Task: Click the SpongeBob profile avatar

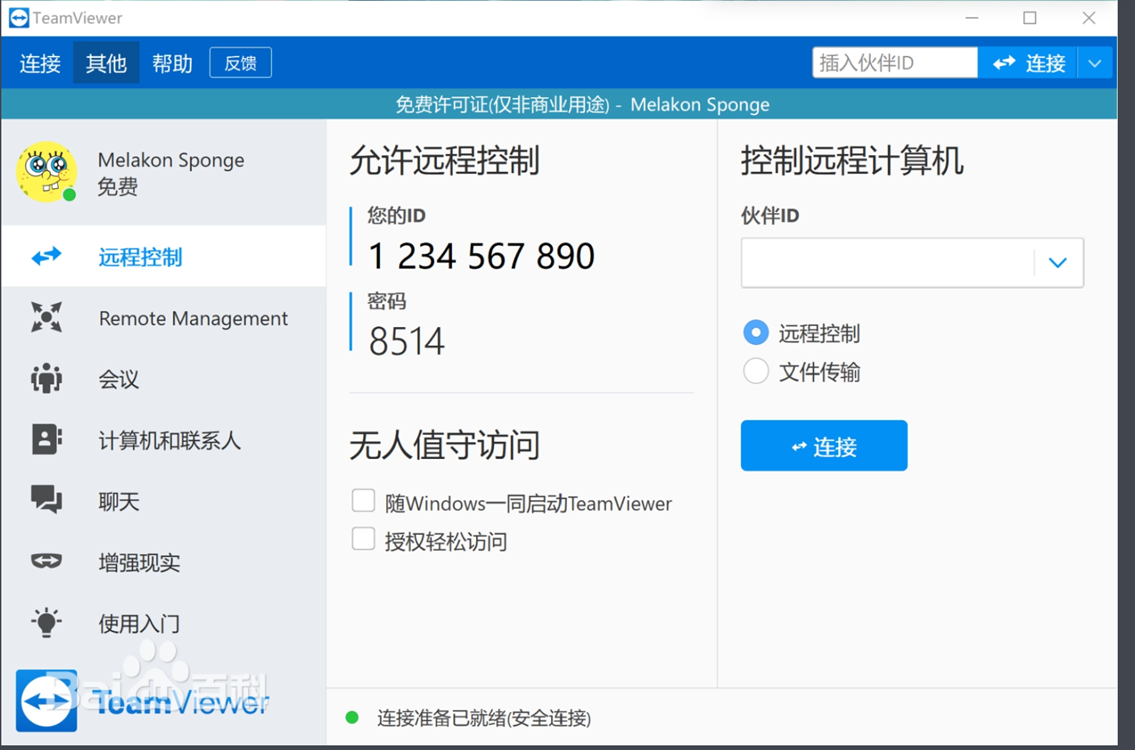Action: [47, 172]
